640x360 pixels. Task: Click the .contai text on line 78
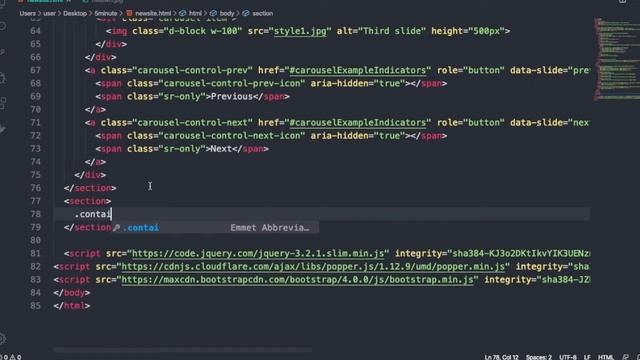coord(93,214)
